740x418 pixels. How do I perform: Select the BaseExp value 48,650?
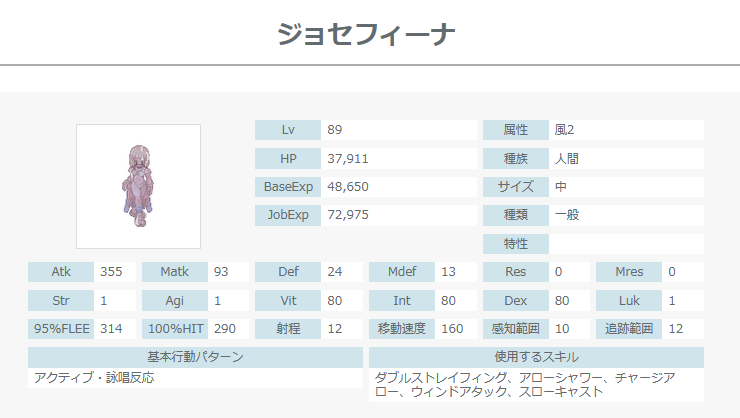[348, 187]
